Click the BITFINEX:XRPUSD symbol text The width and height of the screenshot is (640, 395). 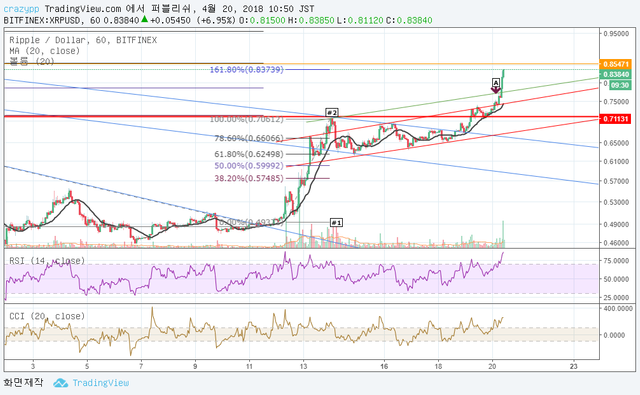pos(44,20)
